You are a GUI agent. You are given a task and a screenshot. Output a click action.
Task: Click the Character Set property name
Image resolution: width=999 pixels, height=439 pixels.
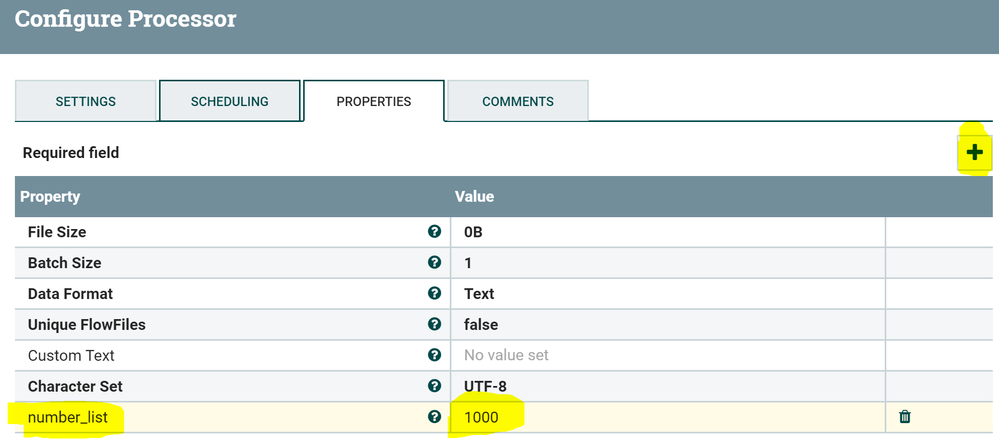[x=75, y=386]
